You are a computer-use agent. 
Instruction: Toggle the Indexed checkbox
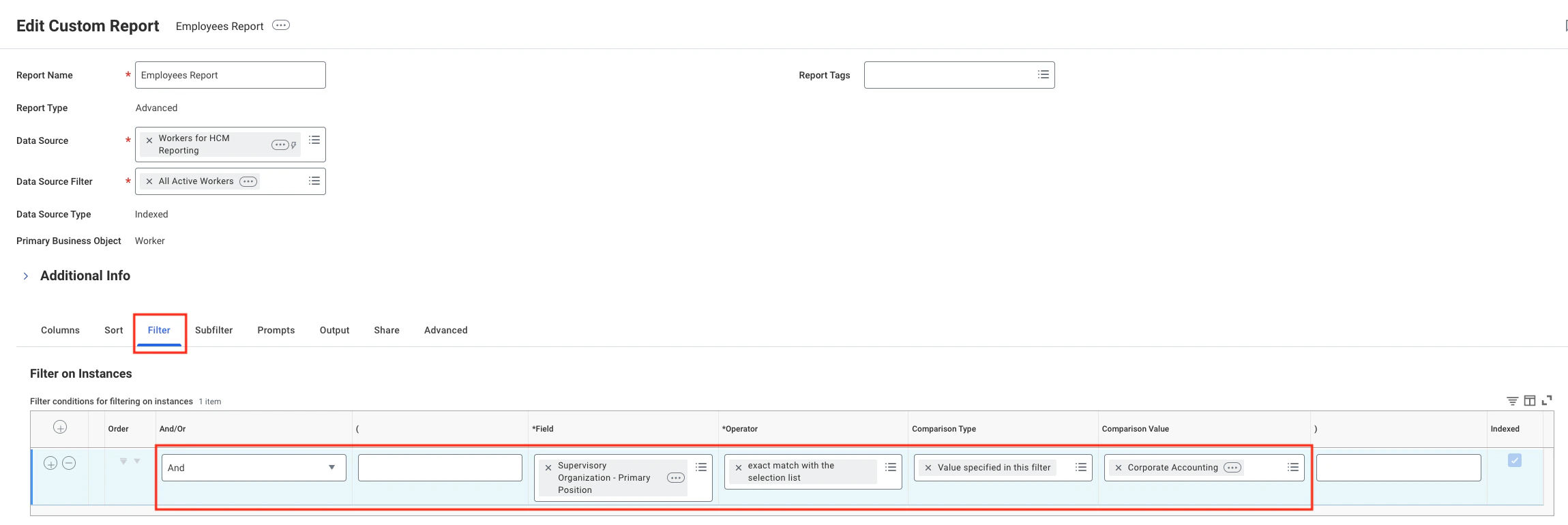pos(1515,460)
